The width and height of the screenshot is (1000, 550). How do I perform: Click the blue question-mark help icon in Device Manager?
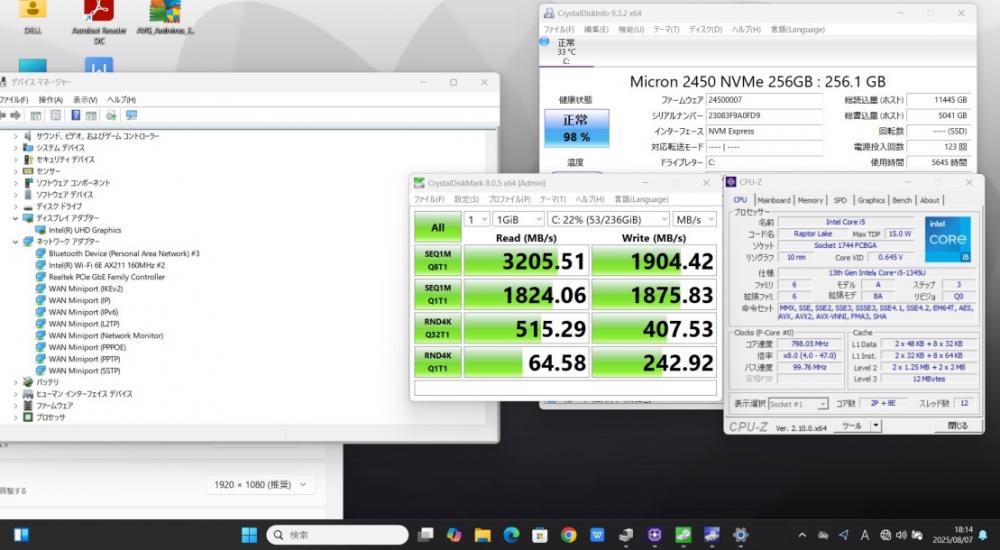click(x=76, y=115)
